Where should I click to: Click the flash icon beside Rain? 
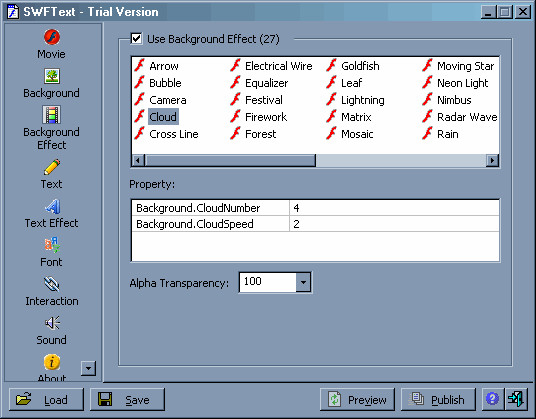click(427, 134)
